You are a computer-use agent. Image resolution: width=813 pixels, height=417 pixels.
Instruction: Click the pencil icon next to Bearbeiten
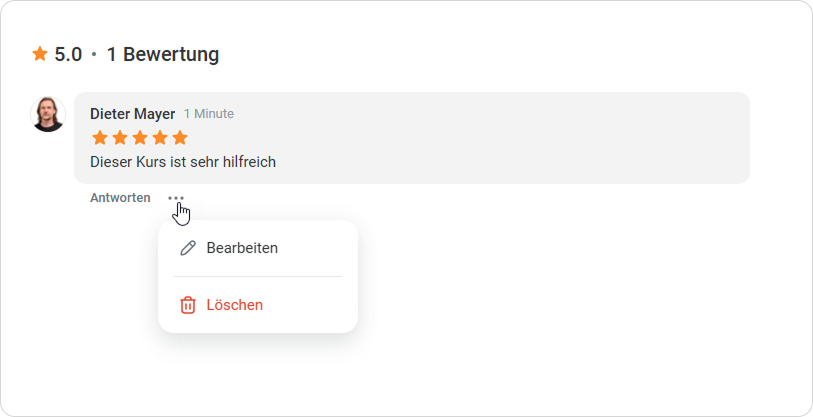click(188, 248)
